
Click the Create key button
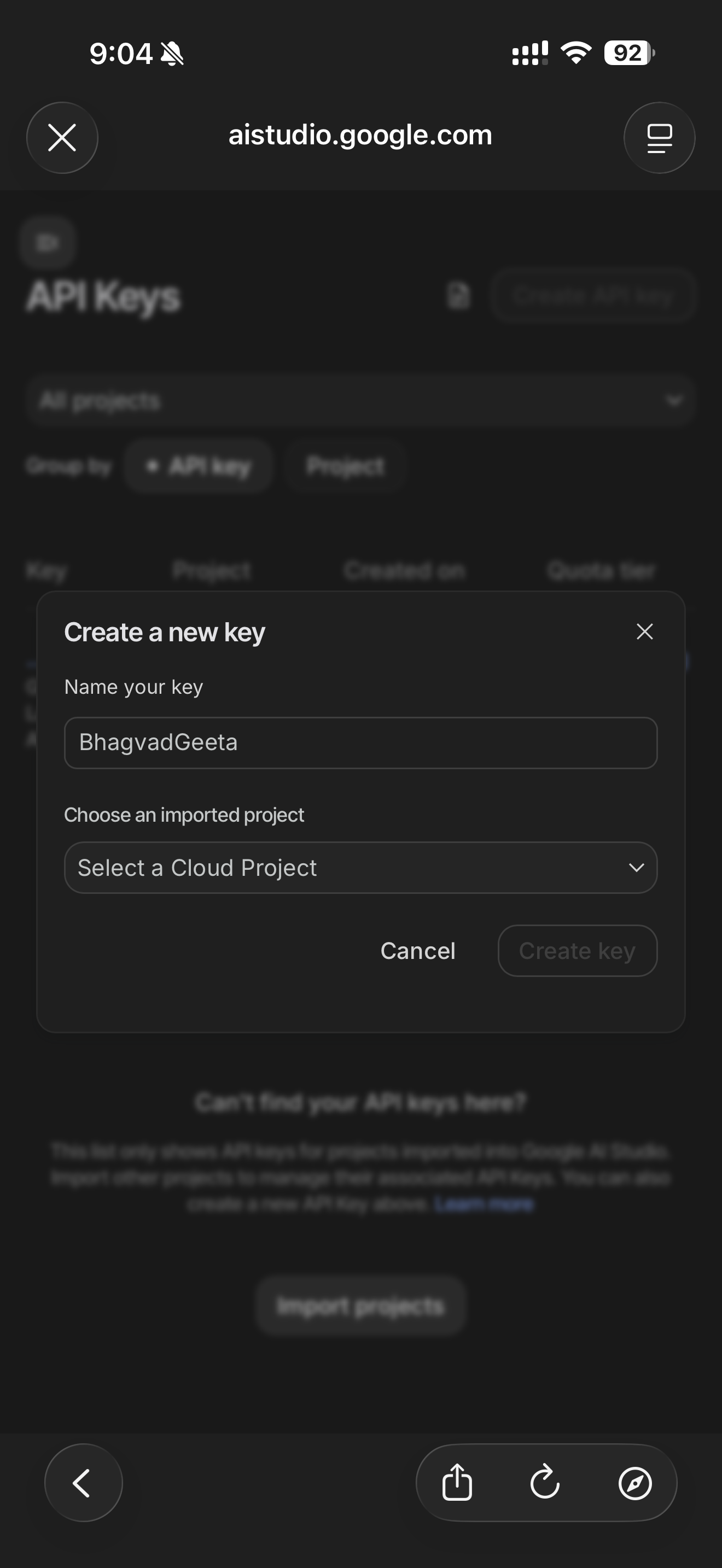(x=577, y=951)
